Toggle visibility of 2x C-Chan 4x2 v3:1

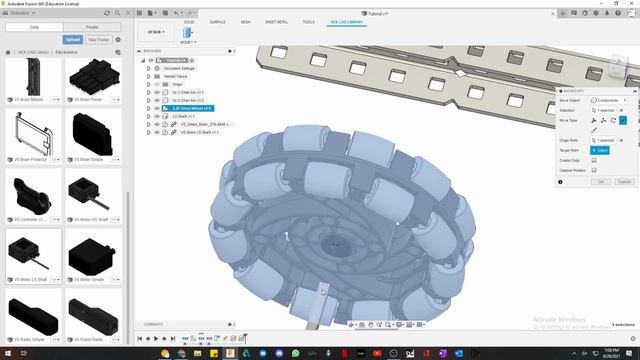157,92
